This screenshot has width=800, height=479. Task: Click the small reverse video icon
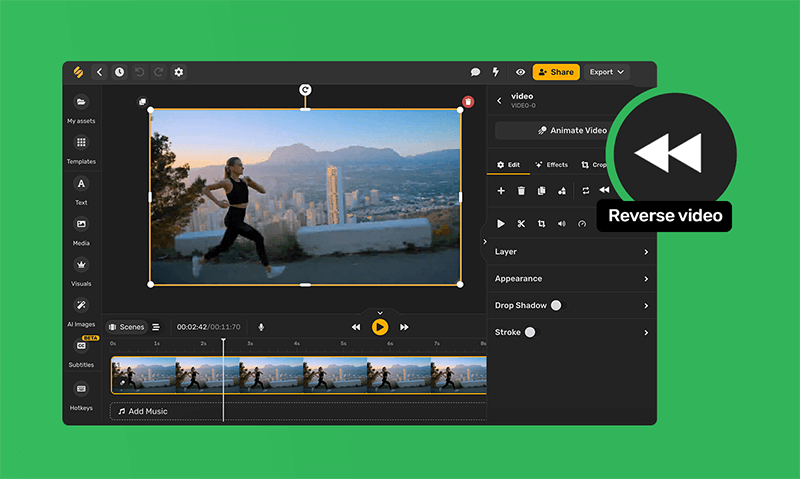click(605, 190)
